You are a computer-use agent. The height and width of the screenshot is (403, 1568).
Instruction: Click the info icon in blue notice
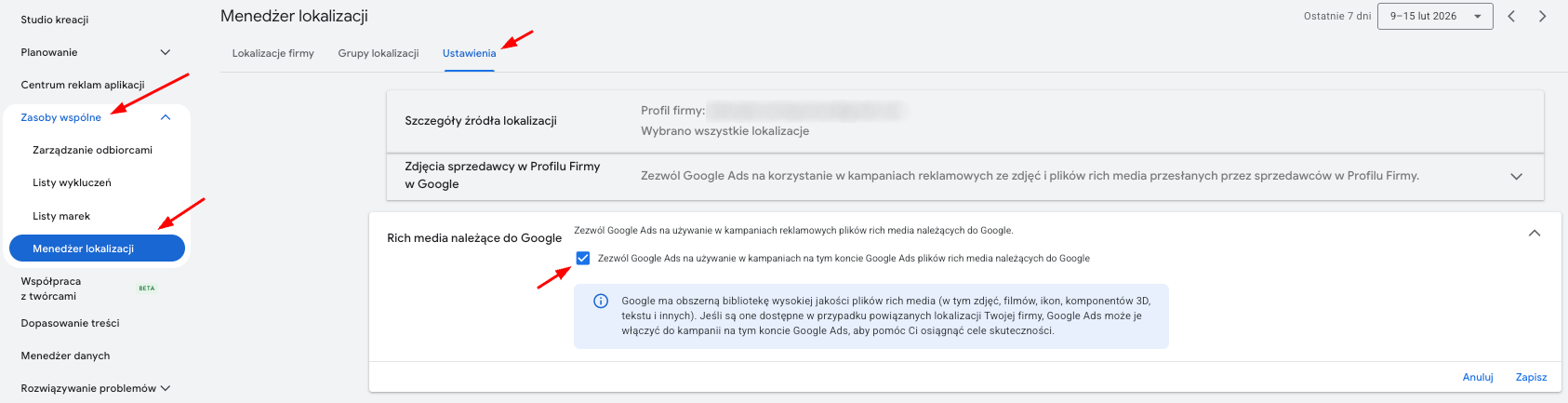pyautogui.click(x=601, y=301)
